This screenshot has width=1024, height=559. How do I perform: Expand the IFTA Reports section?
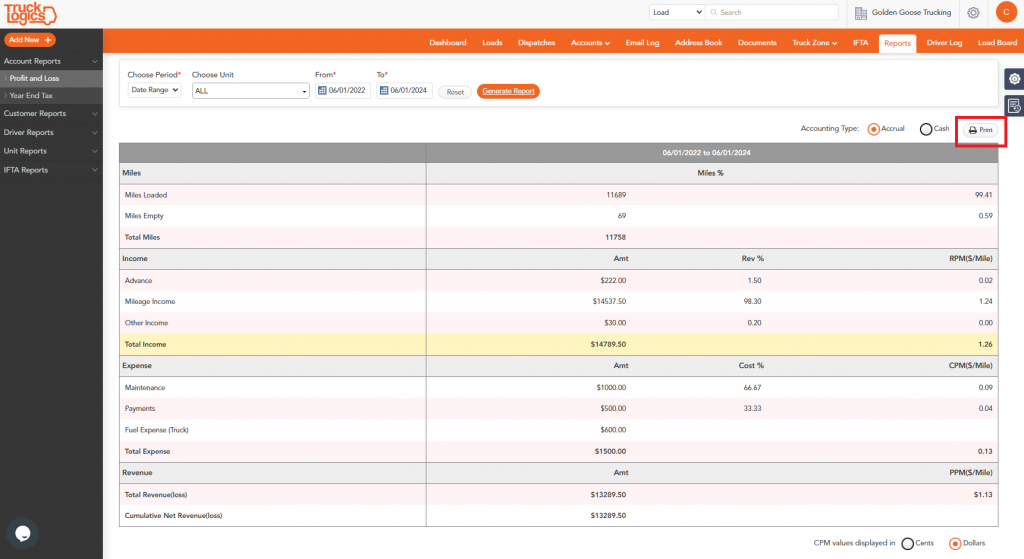click(x=51, y=170)
